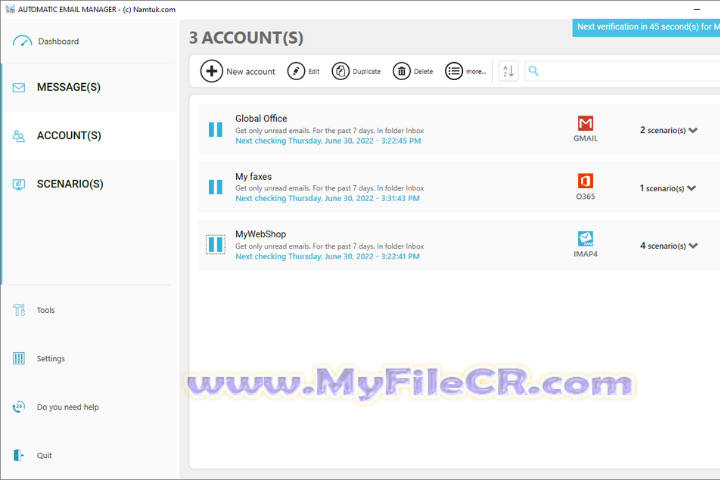The height and width of the screenshot is (480, 720).
Task: Click the app icon in title bar
Action: pyautogui.click(x=10, y=9)
